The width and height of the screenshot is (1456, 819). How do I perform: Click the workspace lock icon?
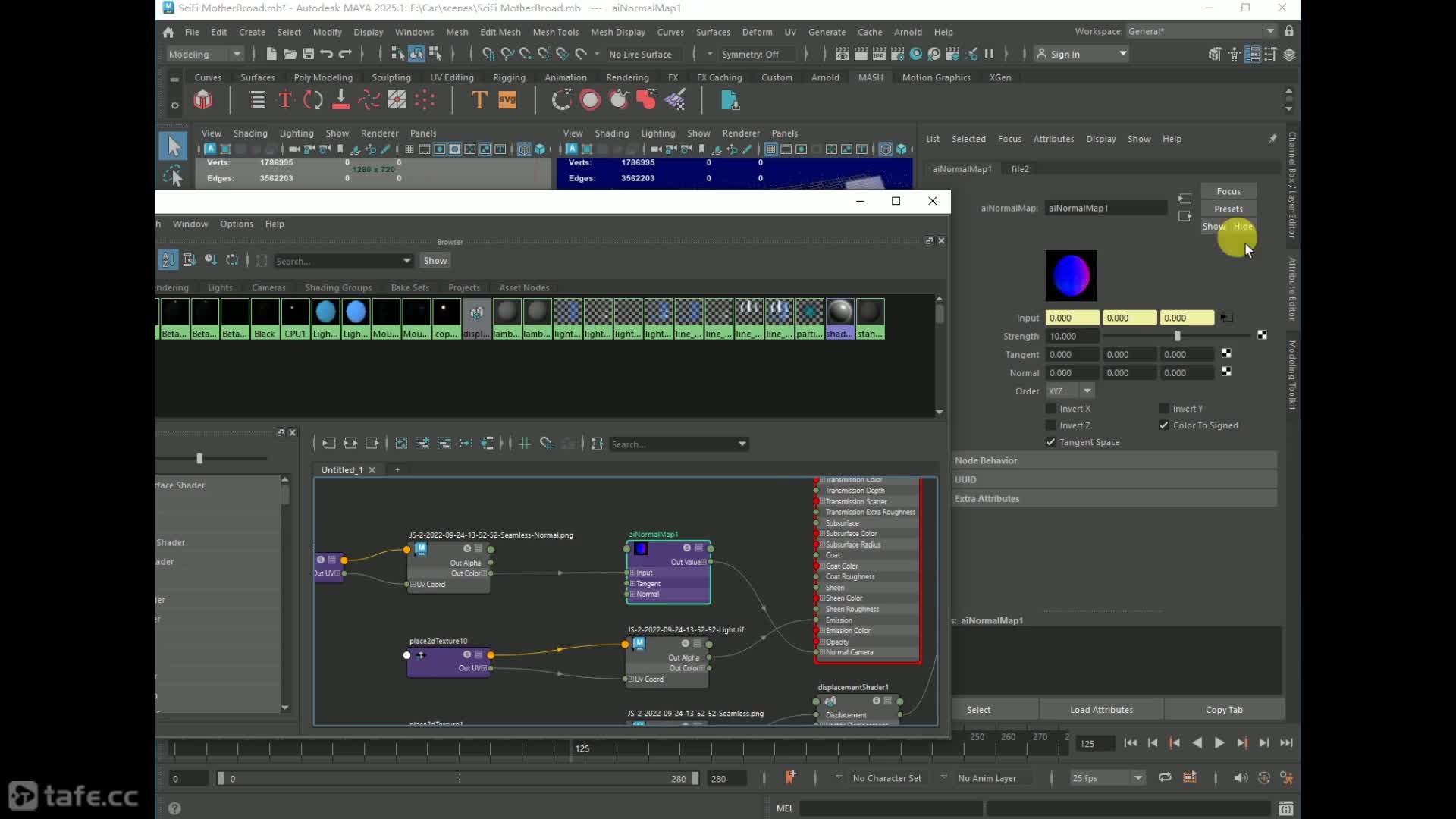[x=1289, y=31]
